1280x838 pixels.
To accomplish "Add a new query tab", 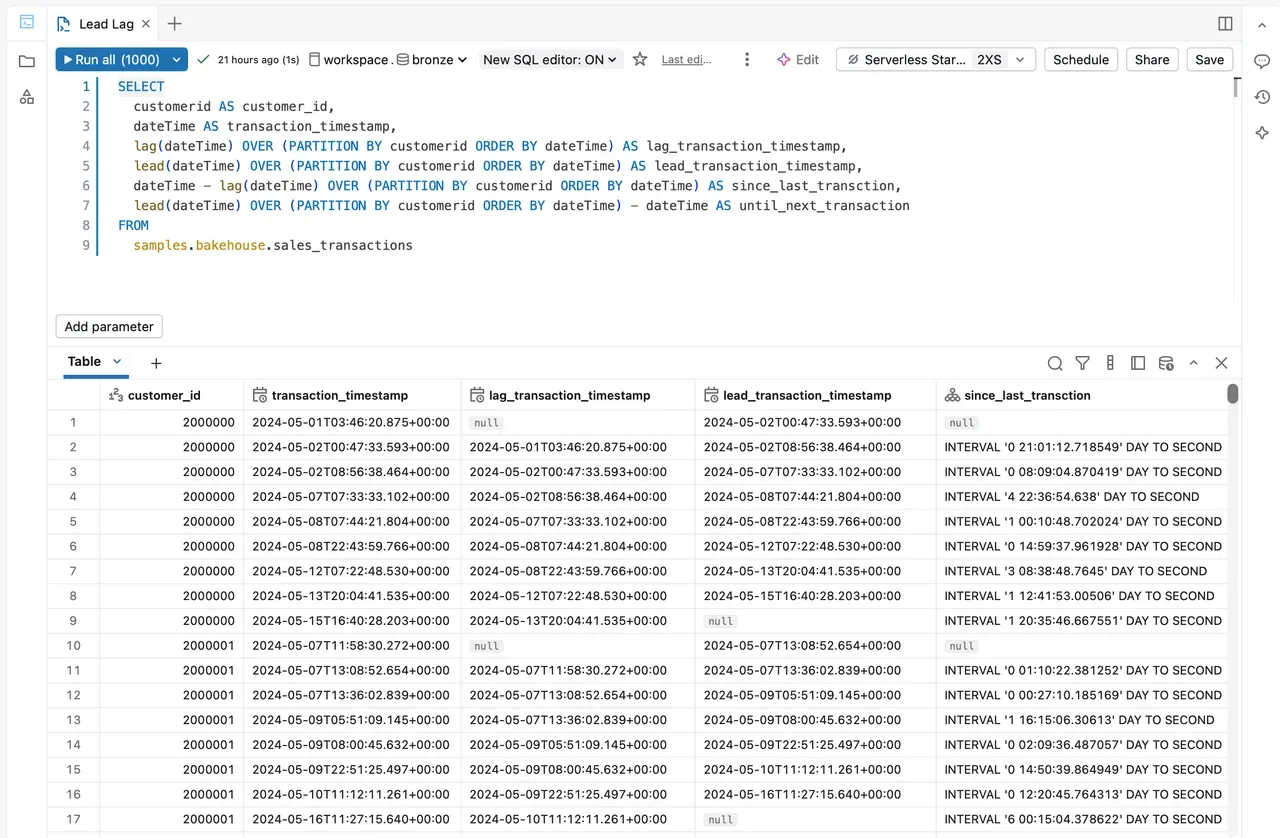I will pos(175,24).
